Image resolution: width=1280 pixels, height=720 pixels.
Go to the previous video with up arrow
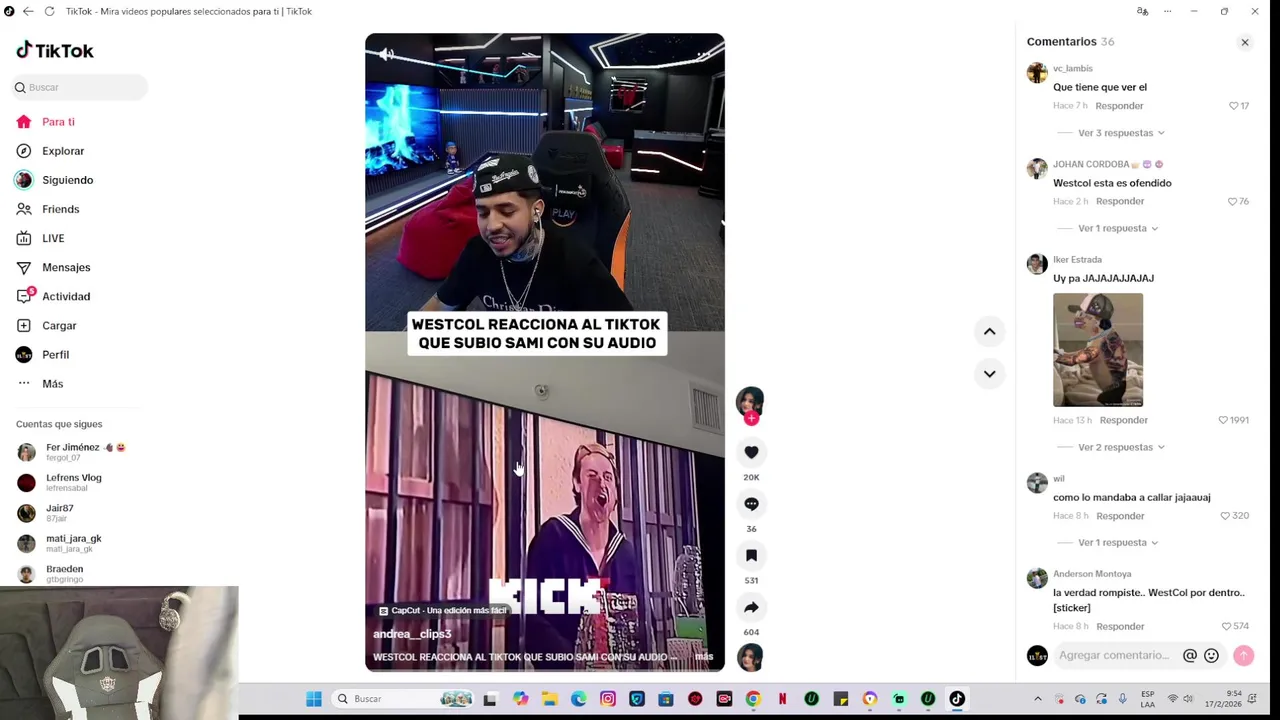(989, 332)
